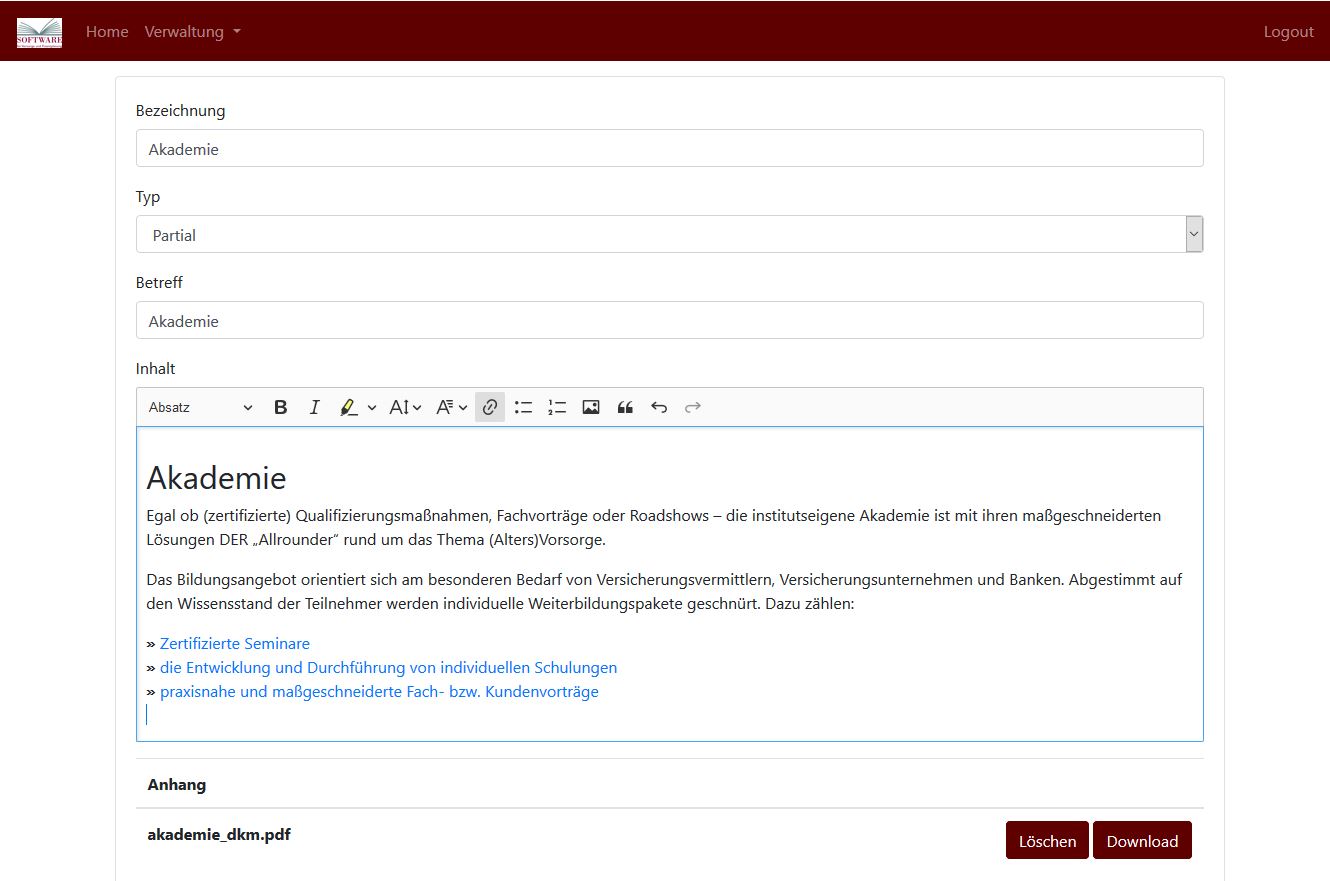This screenshot has height=881, width=1330.
Task: Apply bold formatting in the editor
Action: click(280, 407)
